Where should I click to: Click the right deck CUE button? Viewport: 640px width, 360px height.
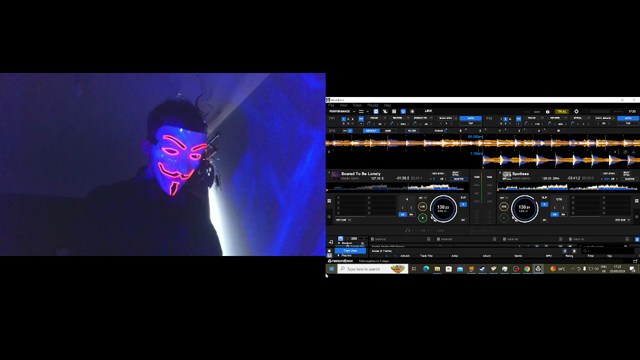504,207
